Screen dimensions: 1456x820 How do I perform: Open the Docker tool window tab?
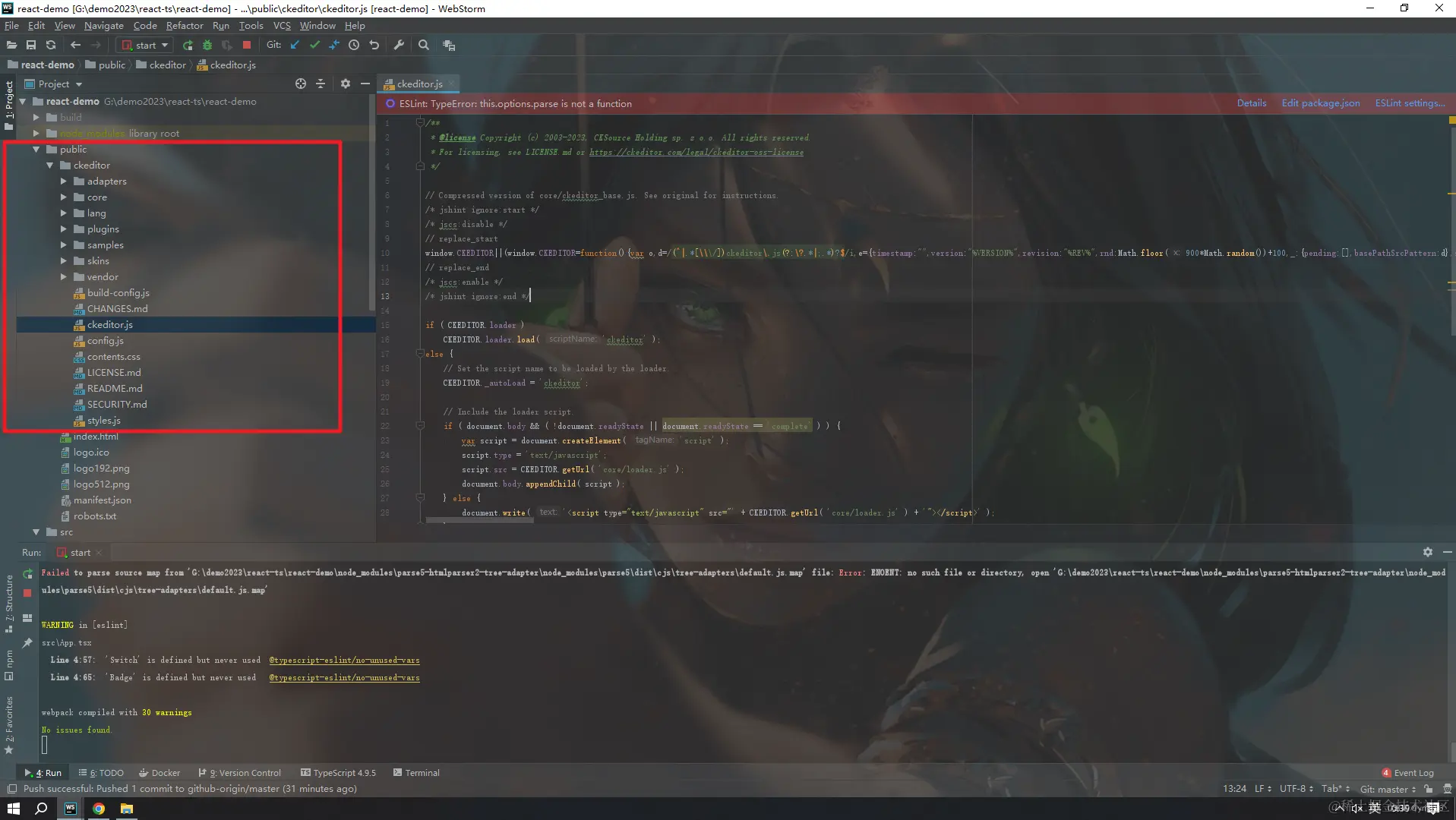(x=159, y=773)
